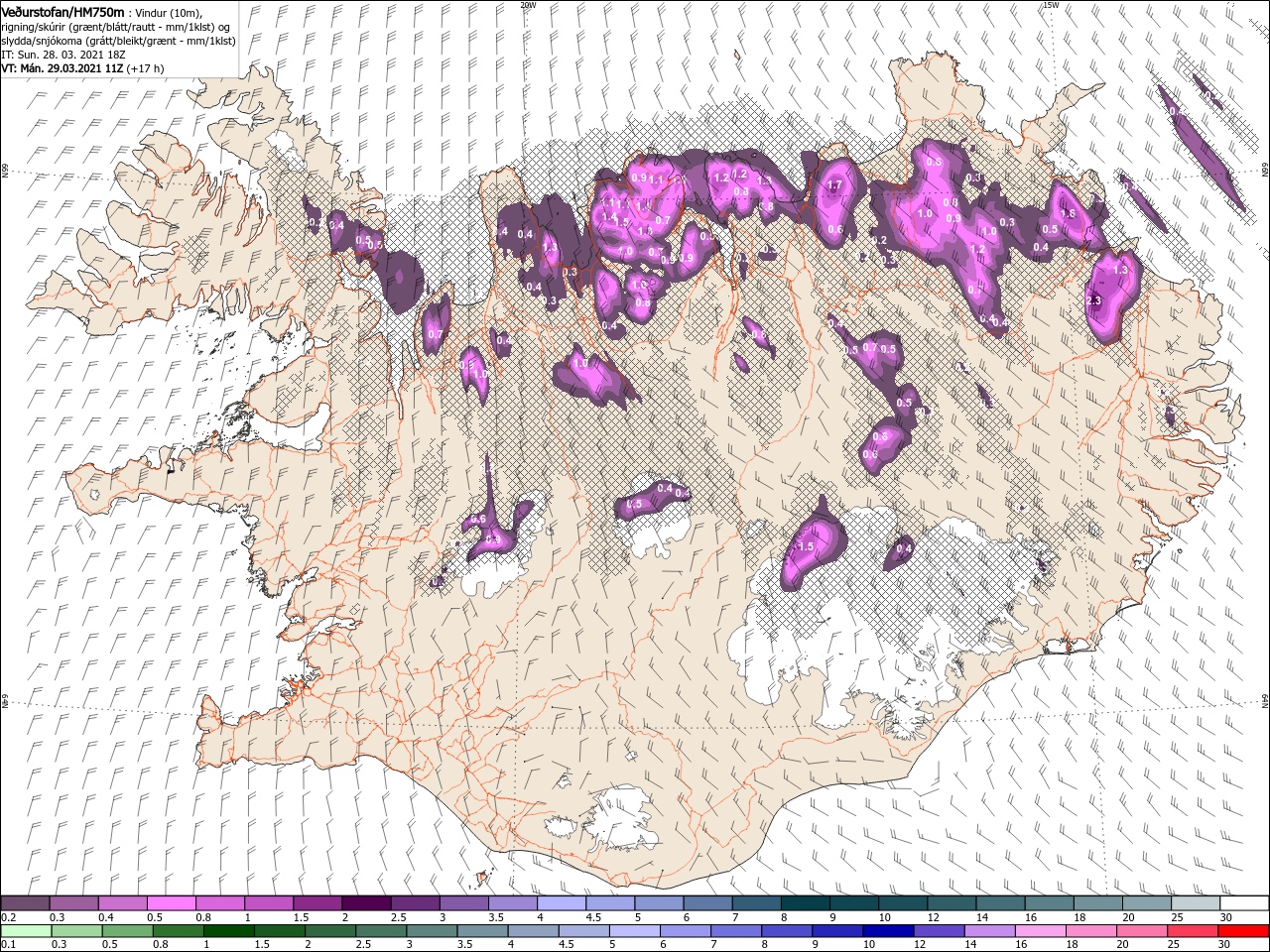Click the 2.3 snowfall value in the east
1270x952 pixels.
[1094, 300]
